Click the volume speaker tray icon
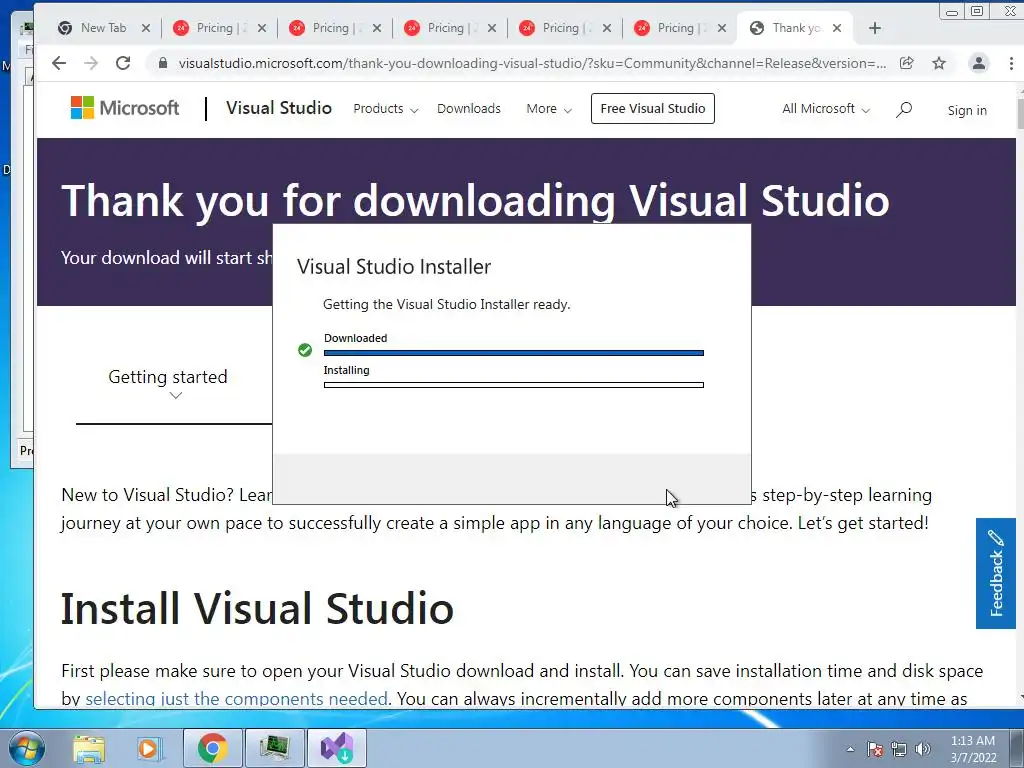Viewport: 1024px width, 768px height. coord(922,749)
